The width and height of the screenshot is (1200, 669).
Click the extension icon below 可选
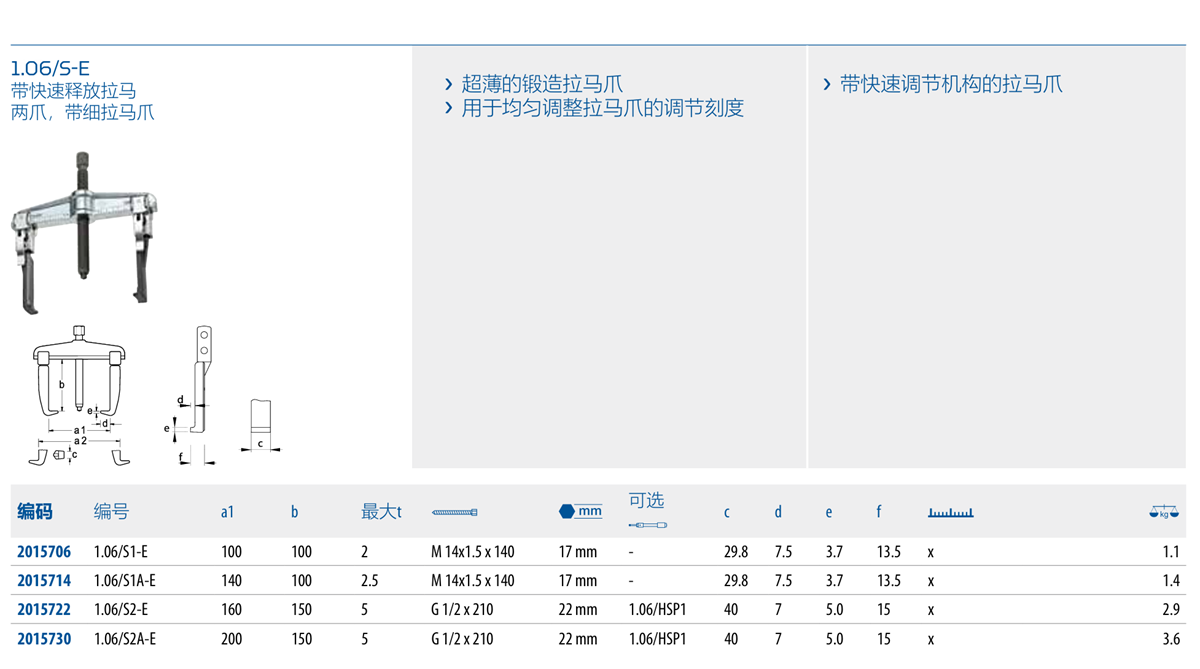pyautogui.click(x=647, y=525)
